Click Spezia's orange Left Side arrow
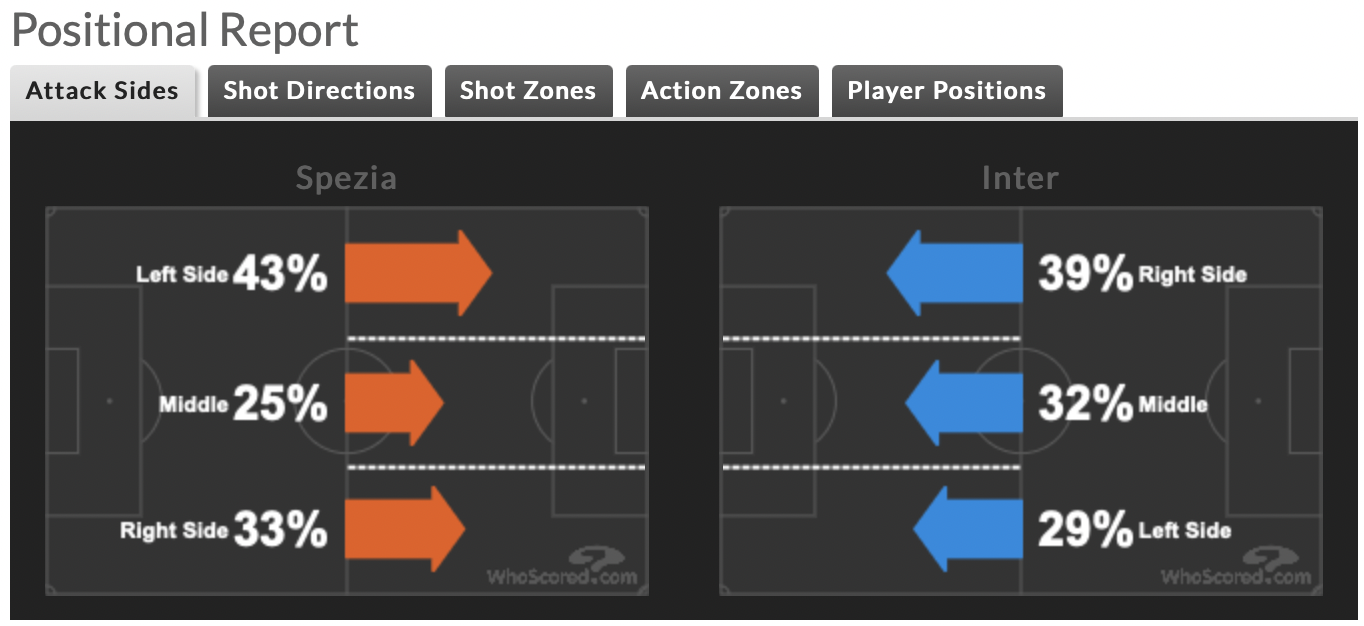Screen dimensions: 1364x626 click(418, 273)
